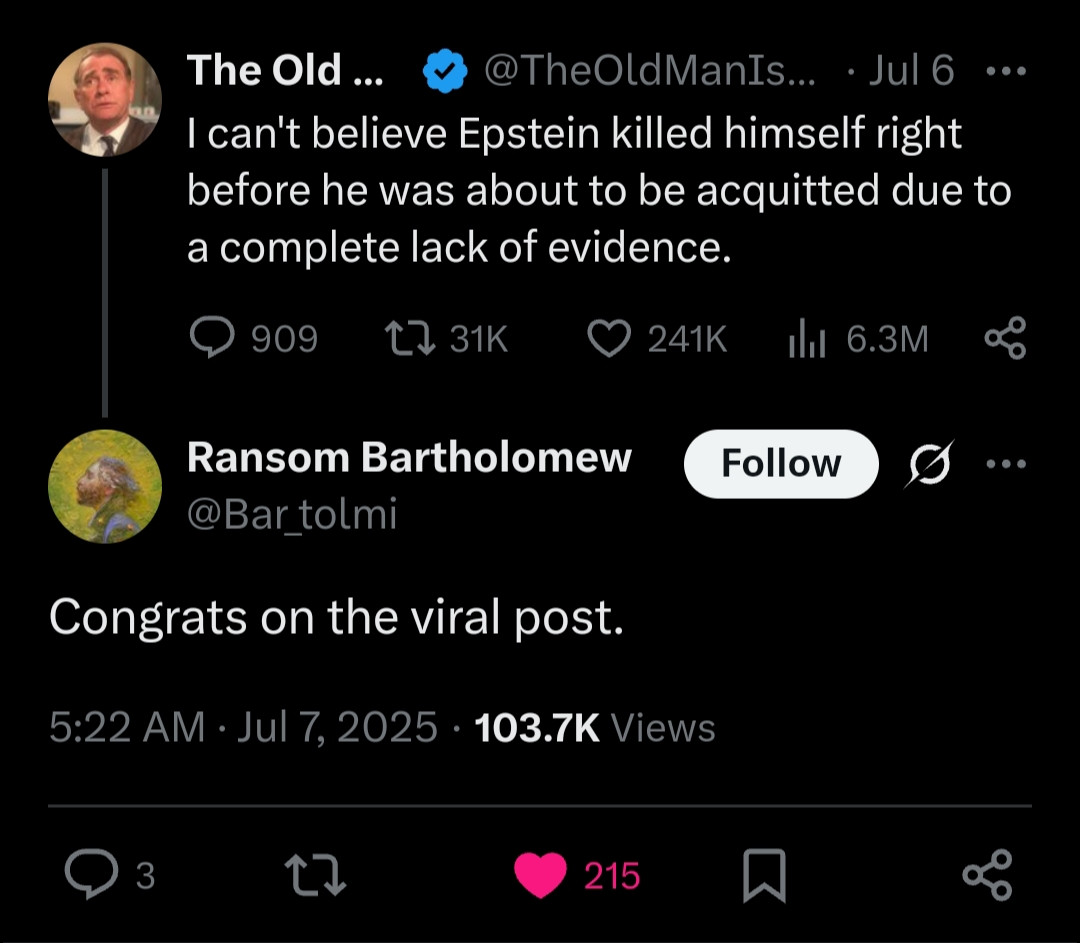The image size is (1080, 943).
Task: Open more options for Ransom's reply
Action: tap(1005, 464)
